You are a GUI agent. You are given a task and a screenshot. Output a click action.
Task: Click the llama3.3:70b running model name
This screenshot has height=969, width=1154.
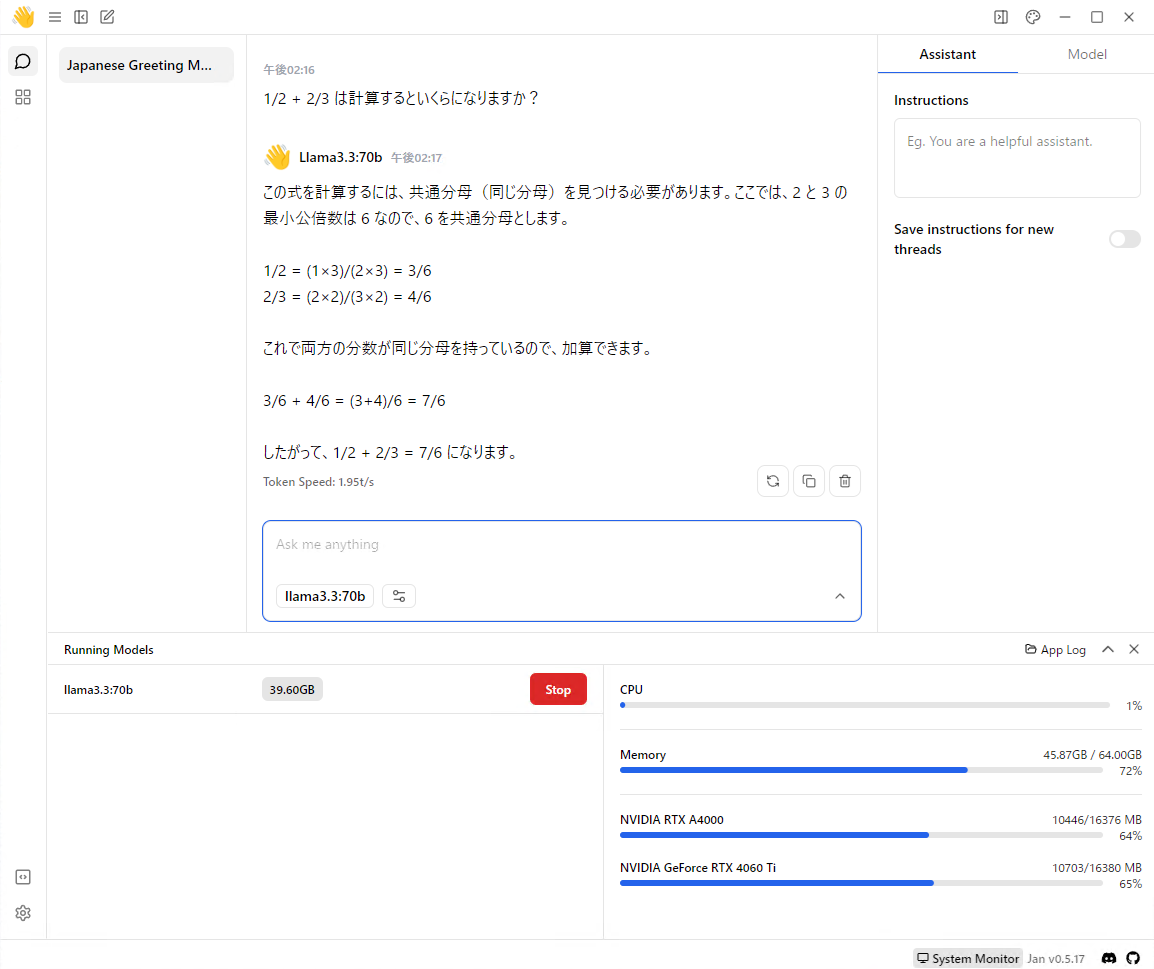[99, 689]
